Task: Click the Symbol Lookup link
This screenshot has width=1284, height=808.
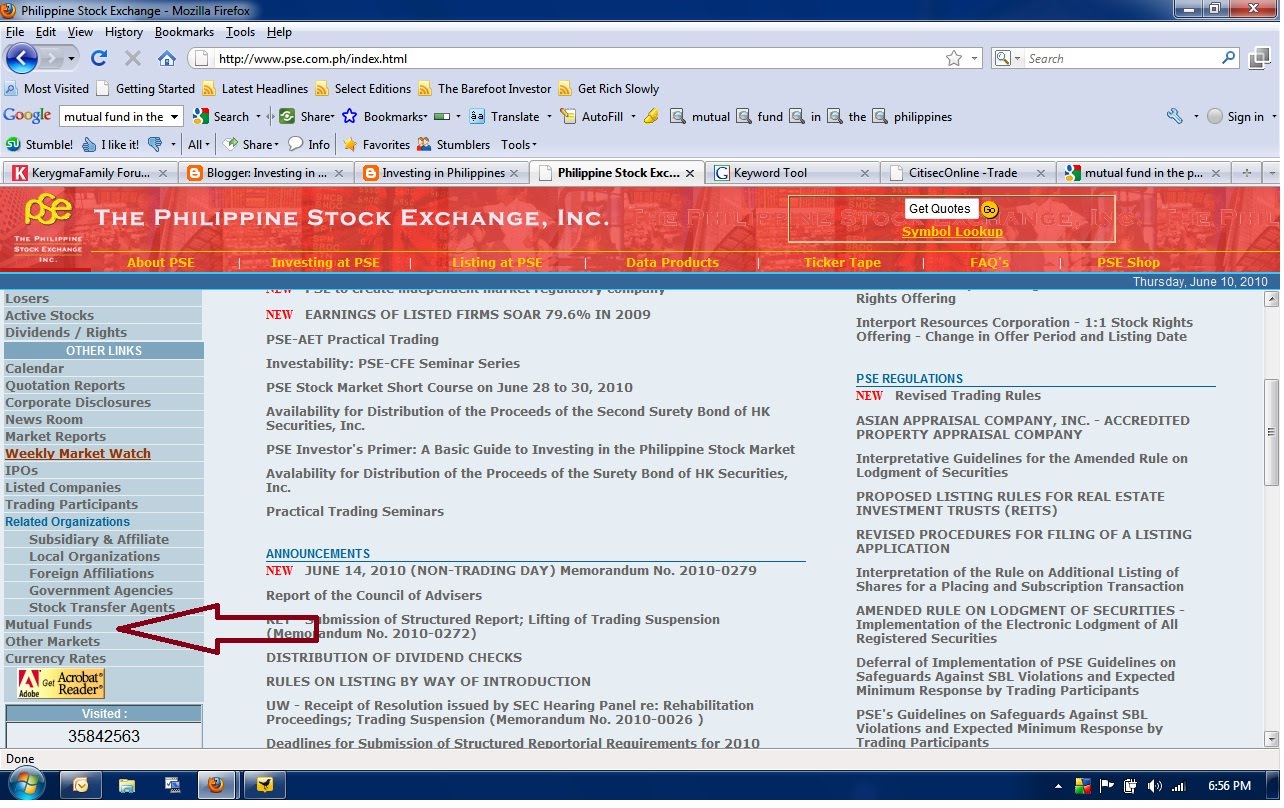Action: point(952,232)
